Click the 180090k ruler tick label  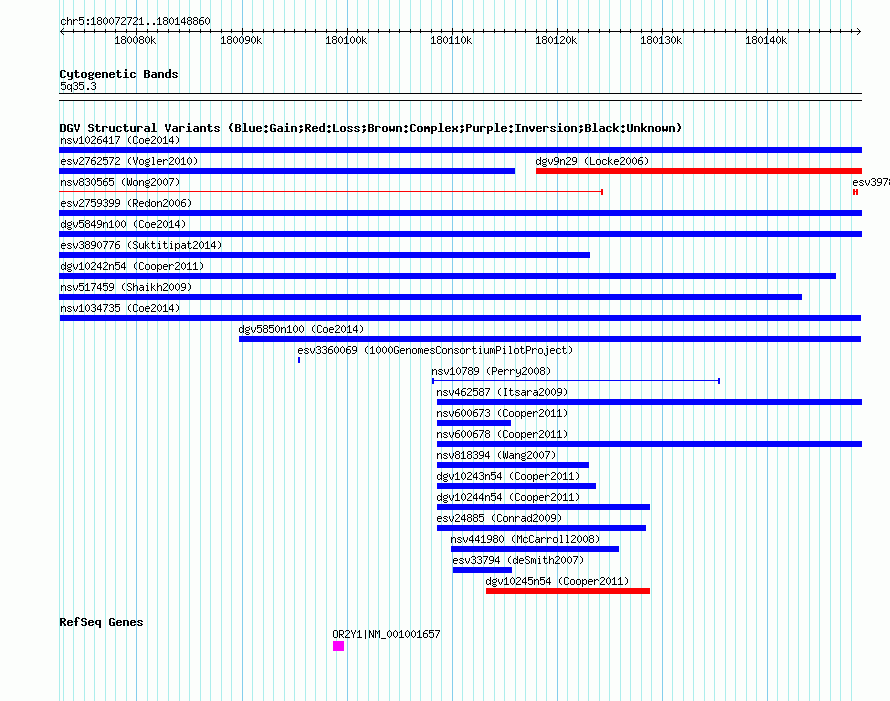[x=241, y=40]
